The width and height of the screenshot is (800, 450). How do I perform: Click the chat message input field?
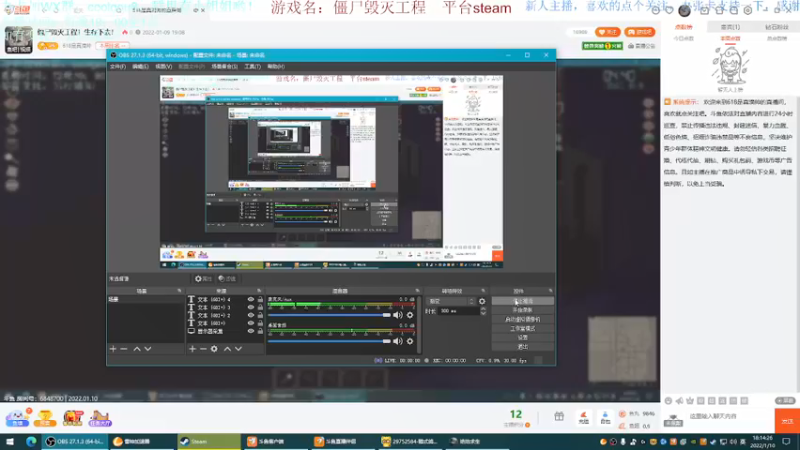pos(729,416)
